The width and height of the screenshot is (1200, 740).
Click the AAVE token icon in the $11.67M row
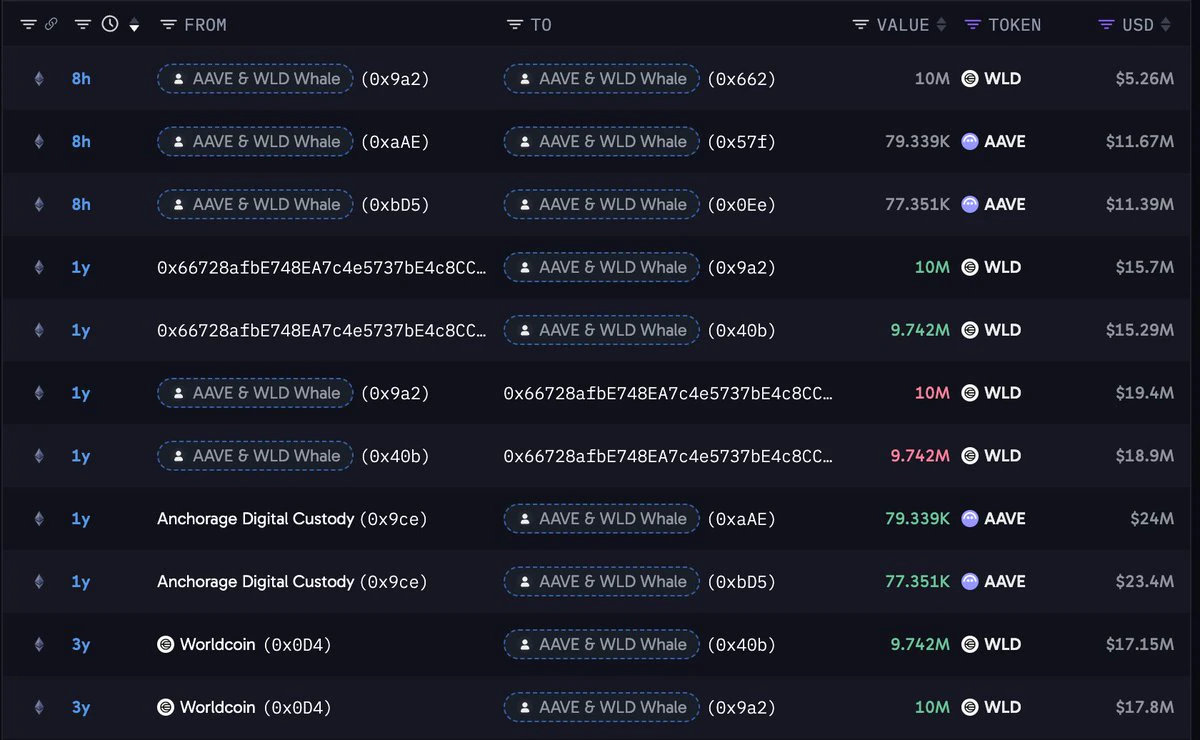click(x=969, y=142)
